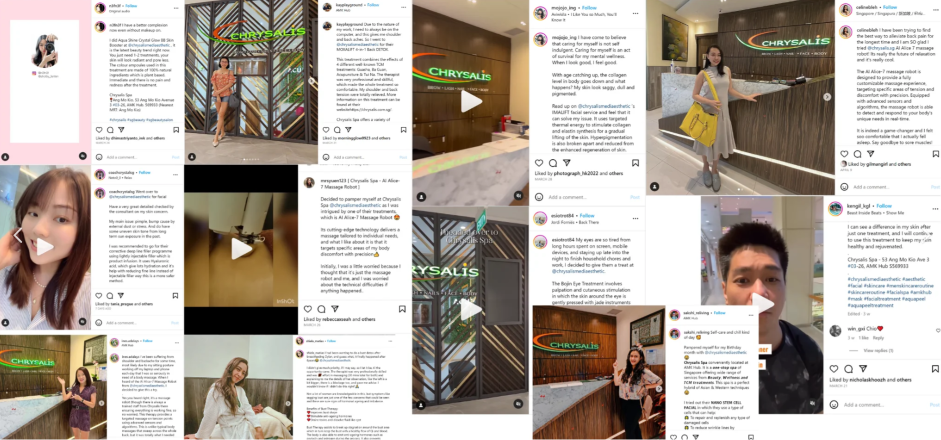Share kayplayground's post via the paper plane icon
Screen dimensions: 941x440
(x=348, y=129)
